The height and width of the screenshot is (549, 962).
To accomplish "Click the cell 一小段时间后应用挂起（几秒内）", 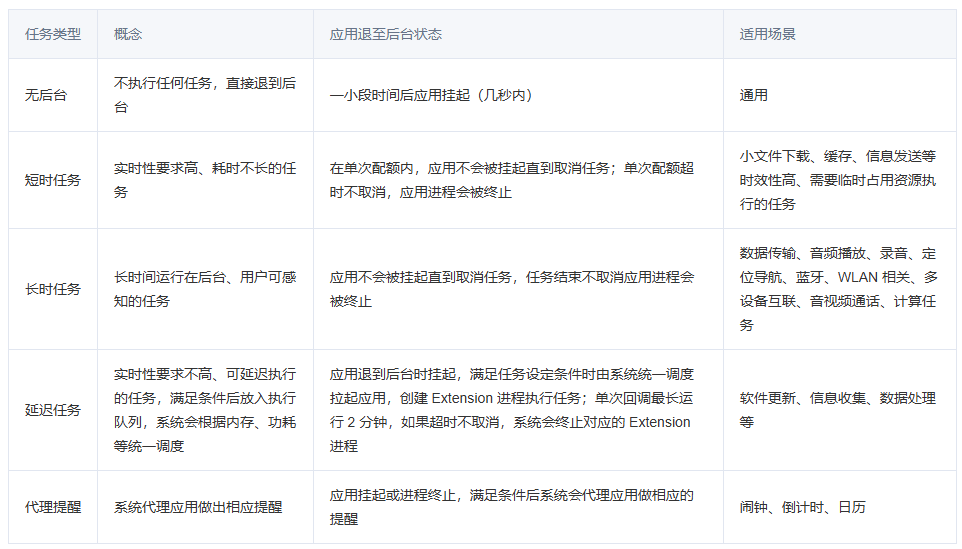I will click(x=518, y=95).
